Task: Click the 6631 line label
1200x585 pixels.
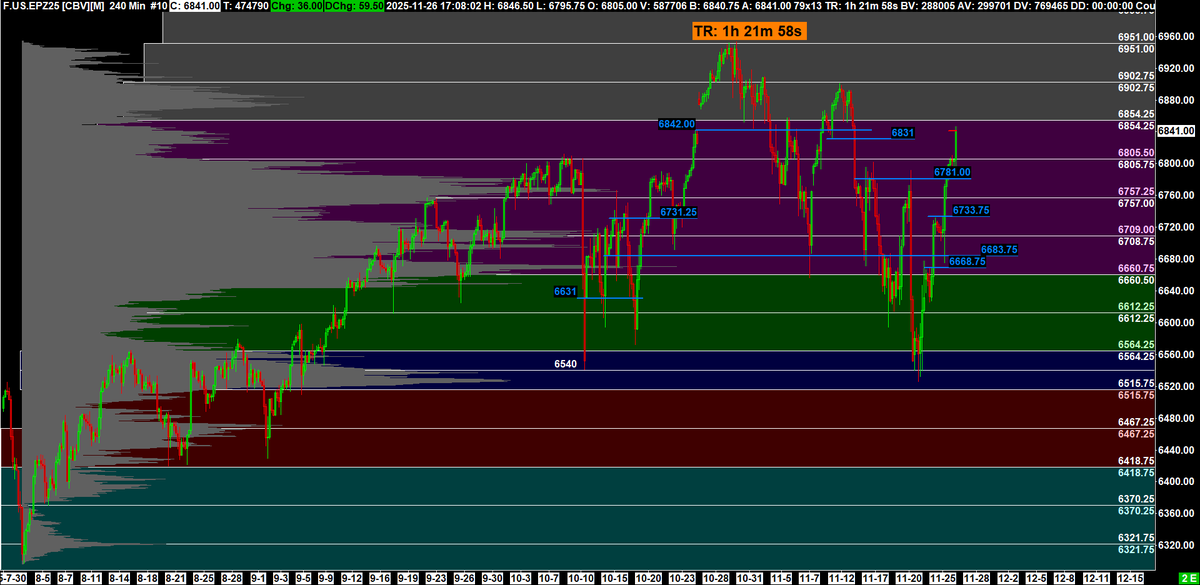Action: pos(564,292)
